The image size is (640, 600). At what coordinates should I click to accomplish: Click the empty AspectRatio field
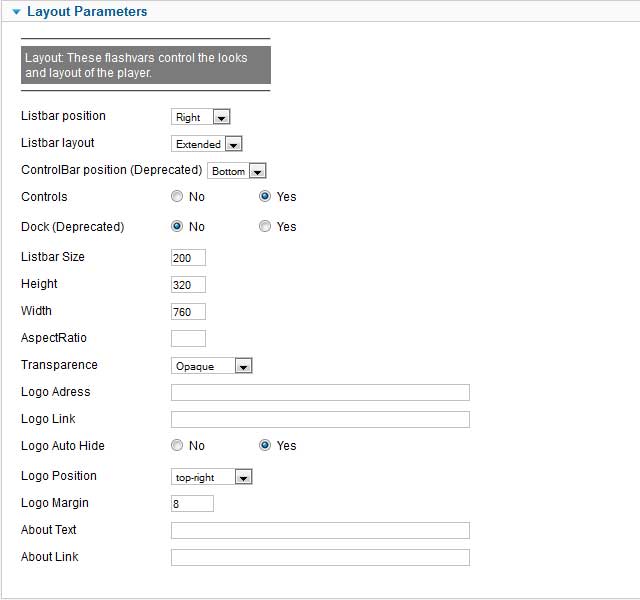click(188, 338)
